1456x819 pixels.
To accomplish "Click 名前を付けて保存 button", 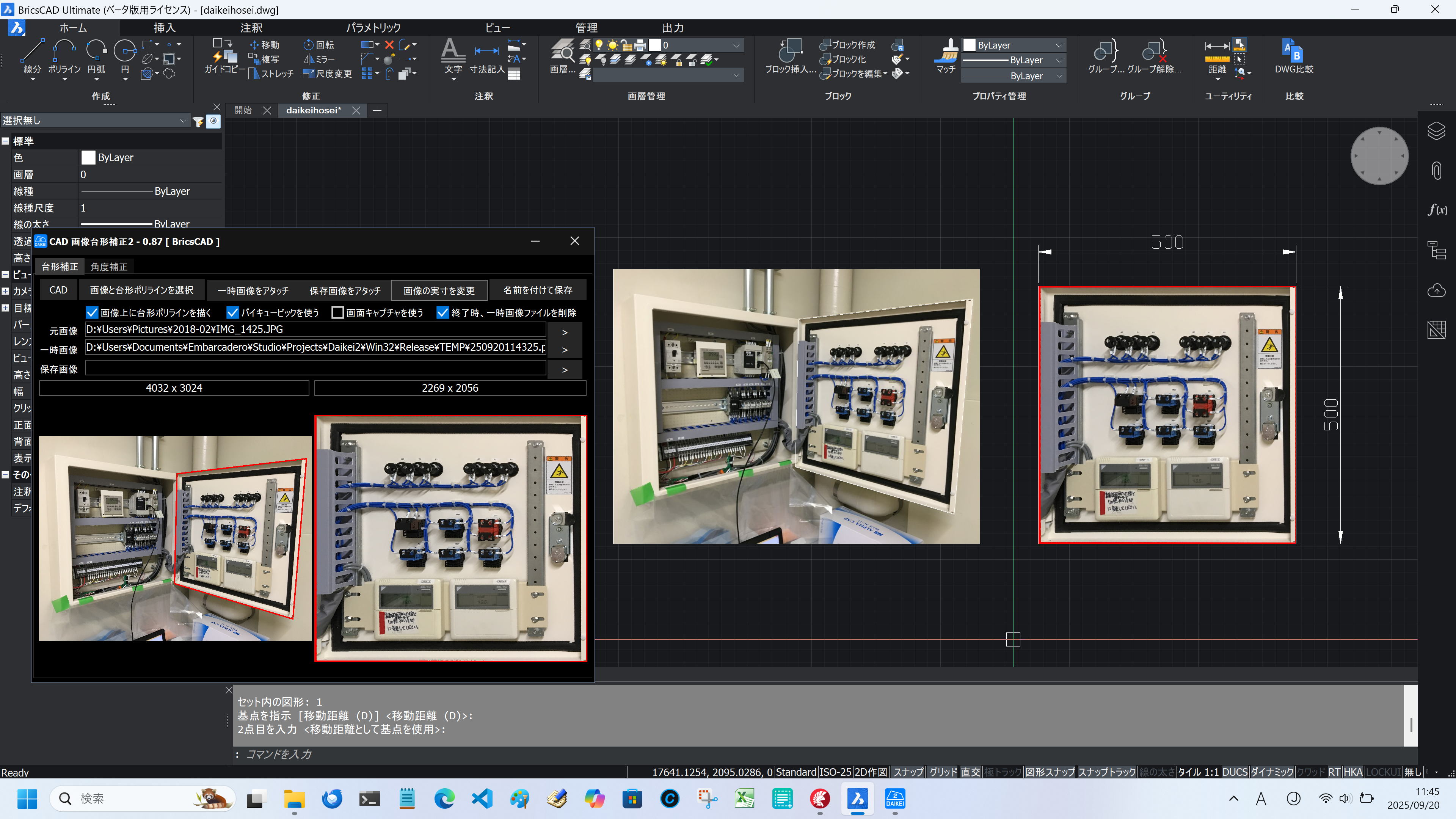I will click(x=538, y=290).
